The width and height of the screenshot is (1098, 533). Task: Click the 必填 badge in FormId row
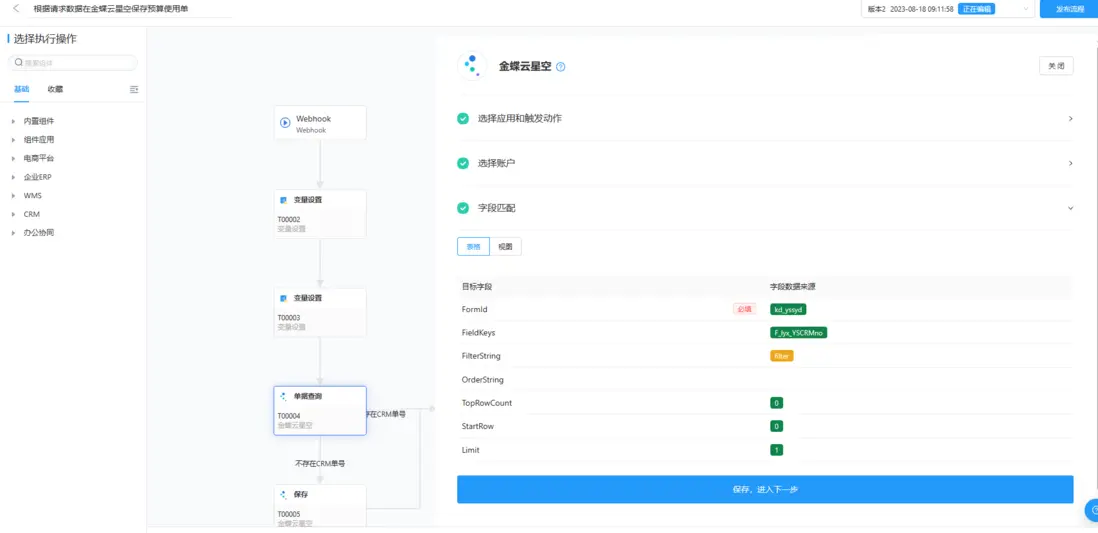tap(744, 309)
